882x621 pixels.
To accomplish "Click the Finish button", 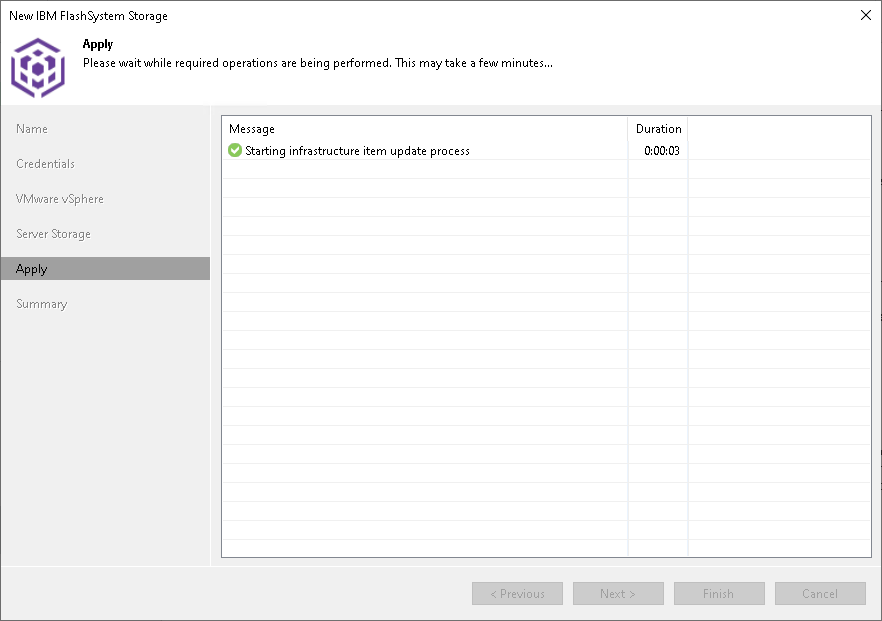I will coord(719,593).
